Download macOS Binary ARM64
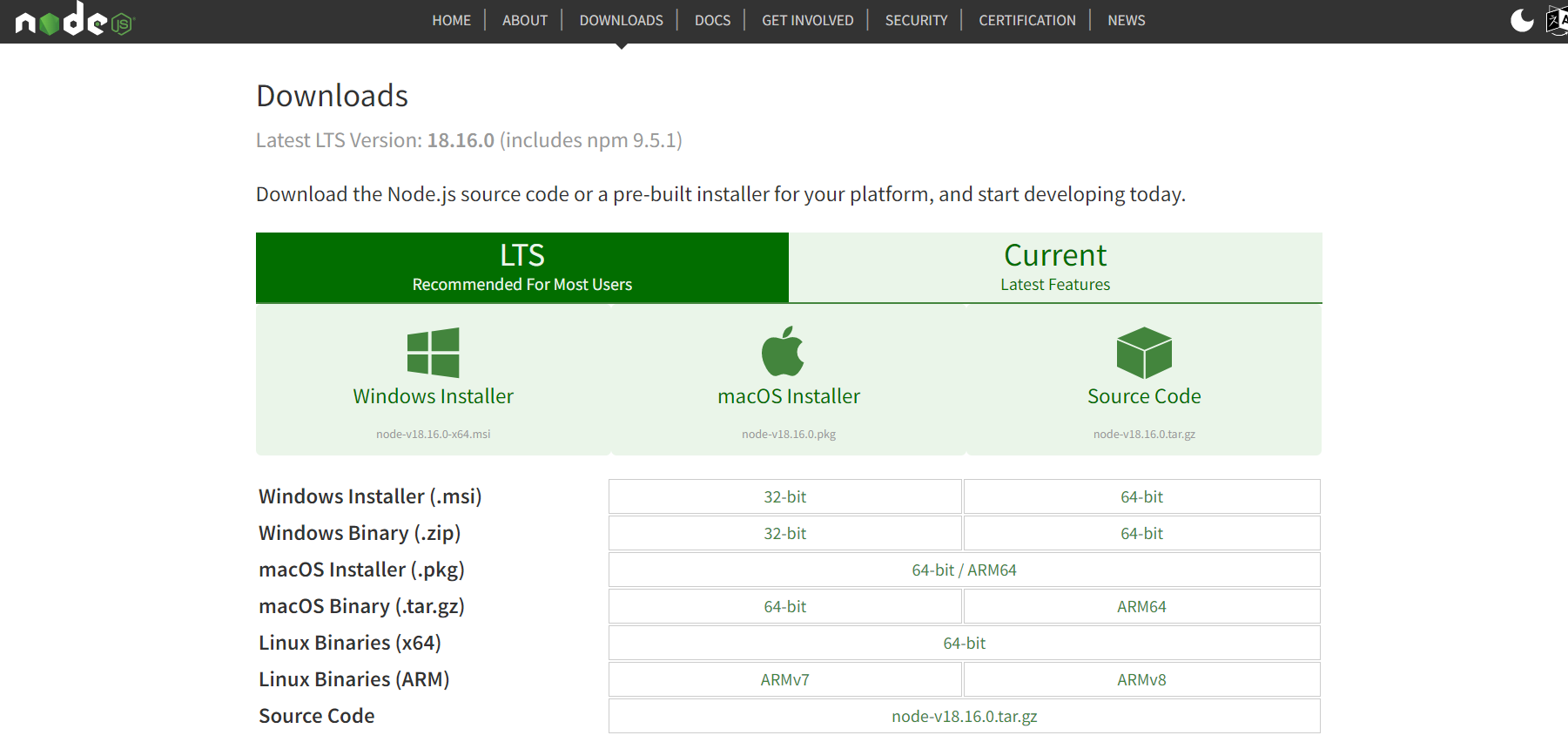The height and width of the screenshot is (742, 1568). pos(1142,606)
